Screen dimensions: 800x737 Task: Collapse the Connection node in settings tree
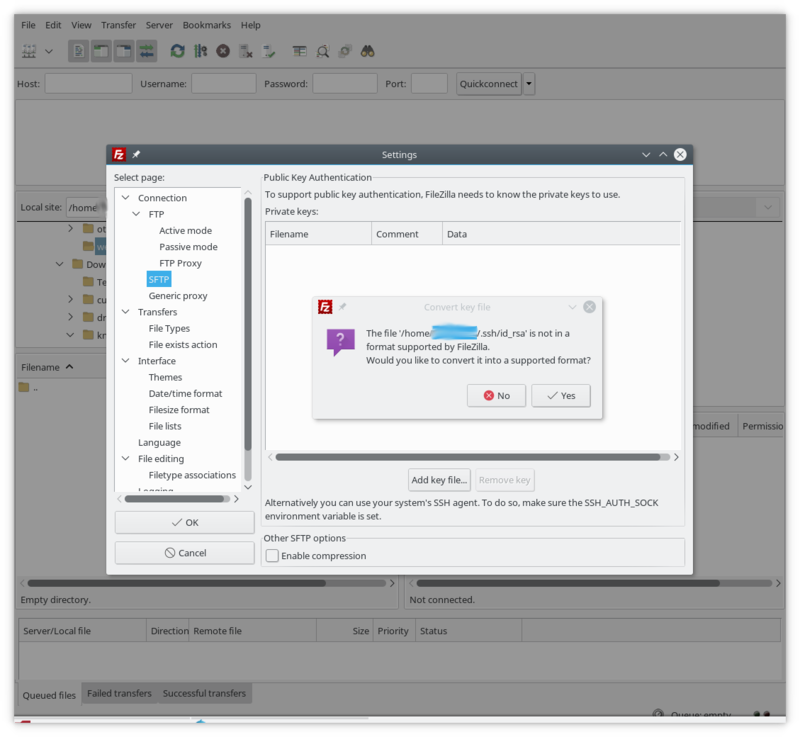[126, 197]
